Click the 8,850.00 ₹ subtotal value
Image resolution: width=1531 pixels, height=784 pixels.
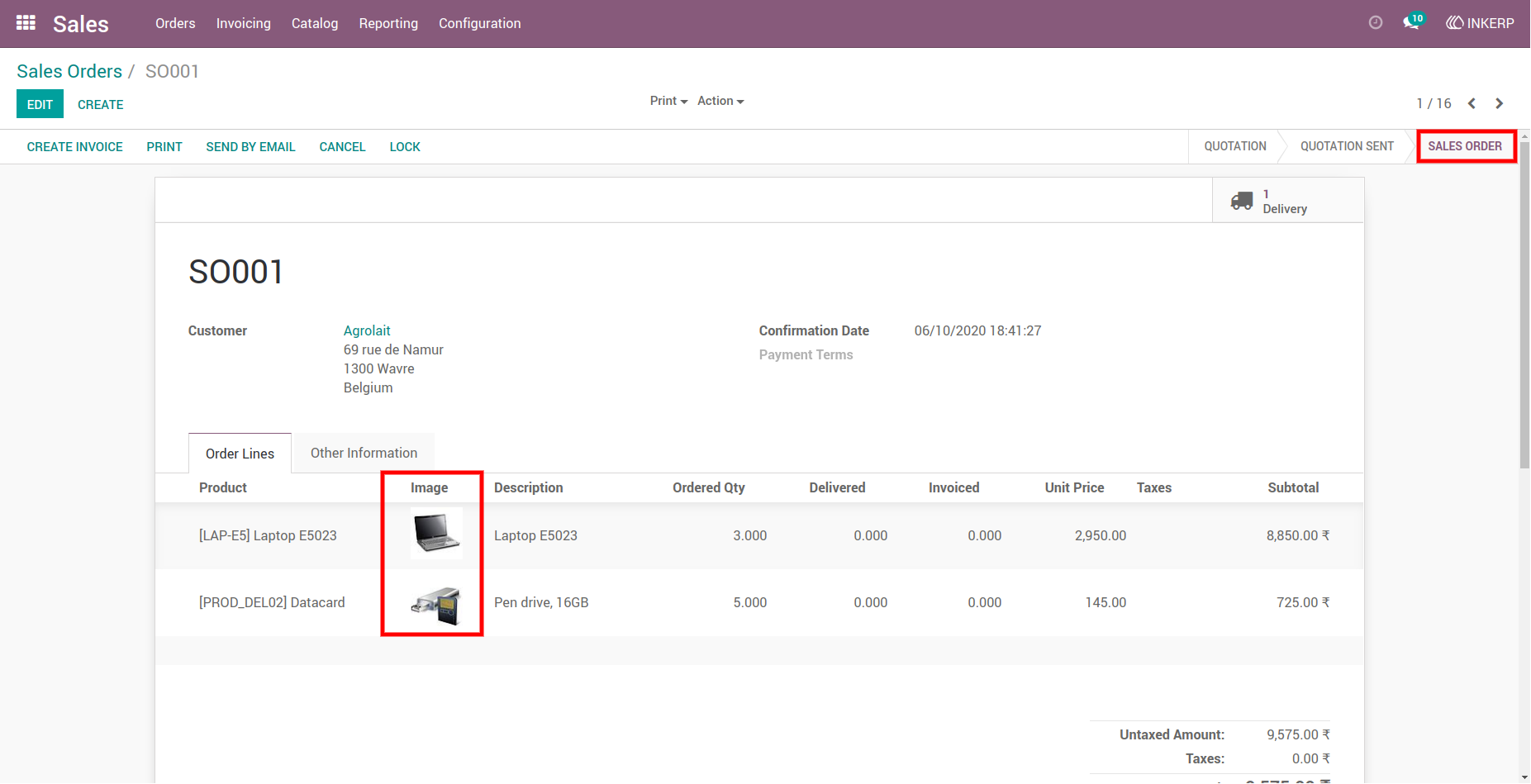pos(1298,535)
